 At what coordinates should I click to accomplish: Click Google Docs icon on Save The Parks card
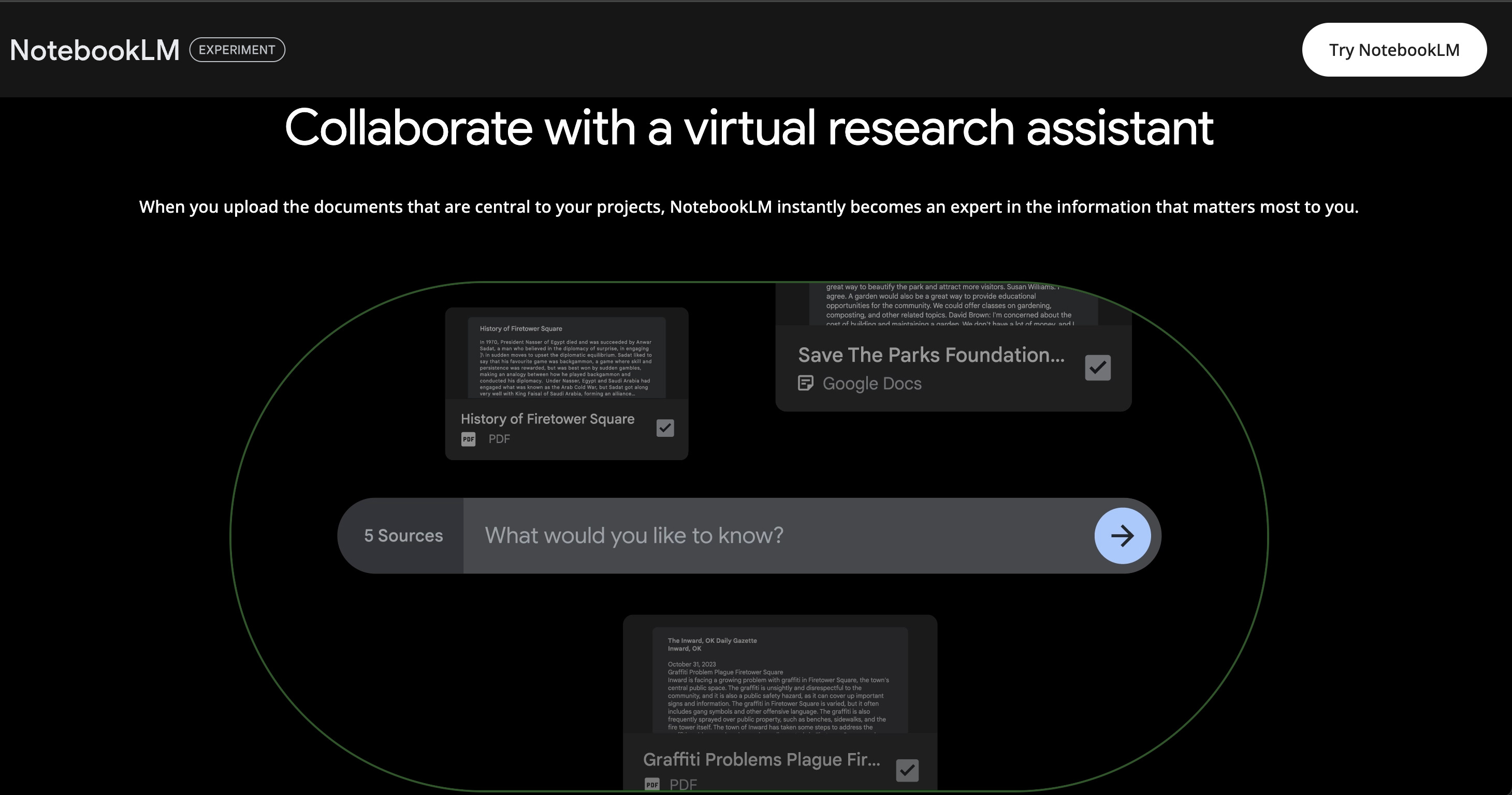click(805, 383)
